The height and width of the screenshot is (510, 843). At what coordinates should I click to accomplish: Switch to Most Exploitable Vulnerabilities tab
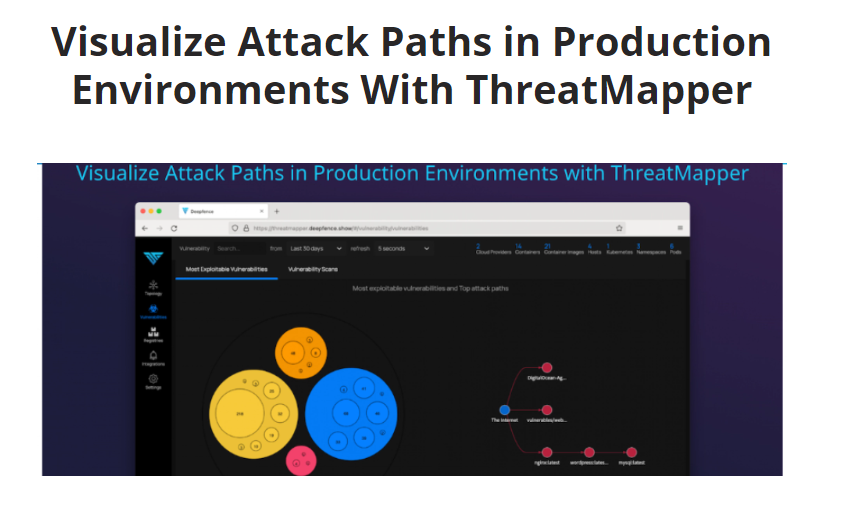pyautogui.click(x=226, y=269)
